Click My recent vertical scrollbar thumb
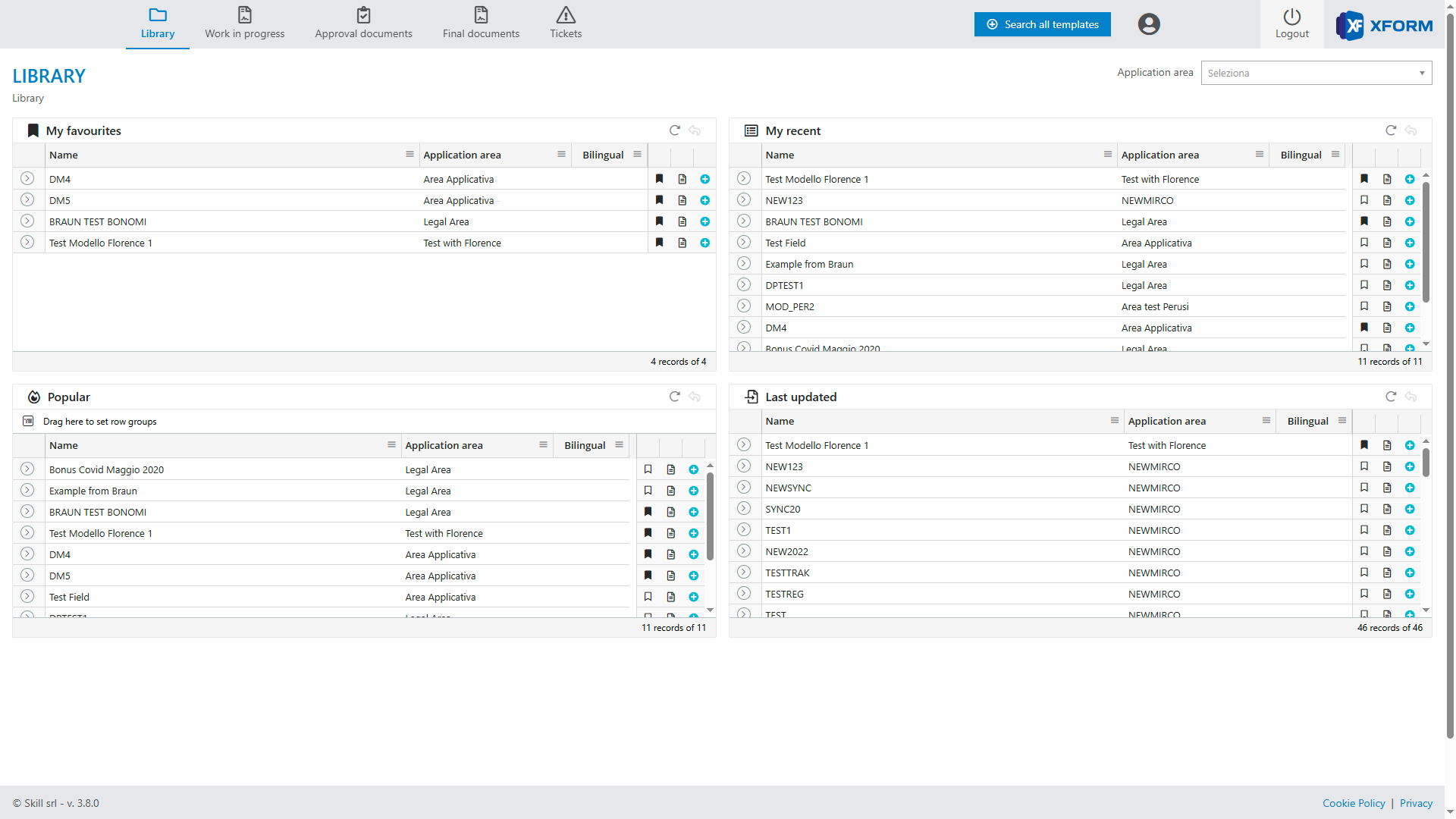 1426,241
